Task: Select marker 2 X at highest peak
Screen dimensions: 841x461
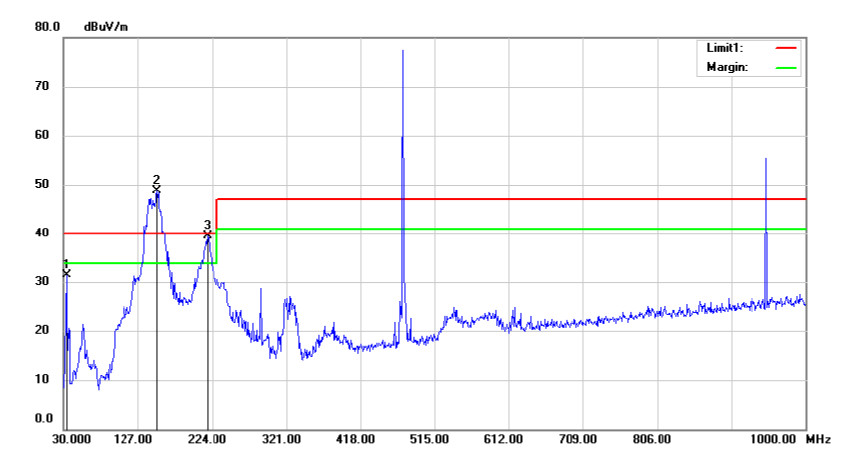Action: [156, 189]
